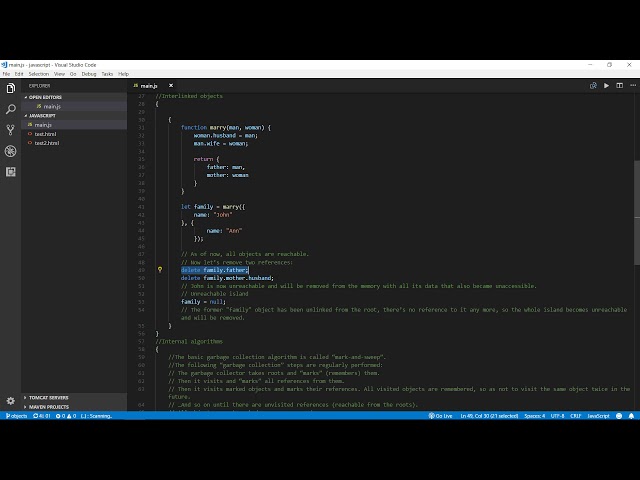Click the Git sync status indicator
This screenshot has height=480, width=640.
coord(42,416)
